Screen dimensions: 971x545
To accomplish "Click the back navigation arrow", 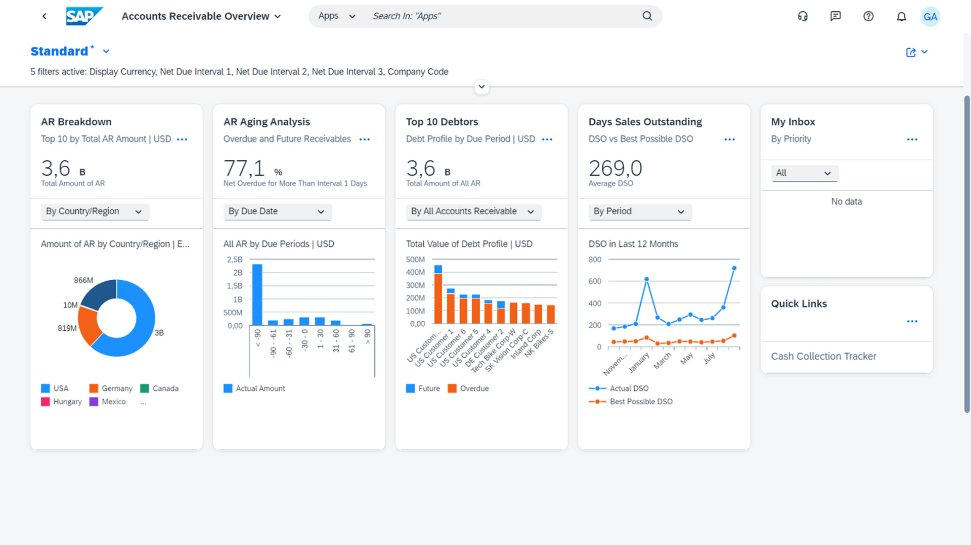I will coord(44,16).
